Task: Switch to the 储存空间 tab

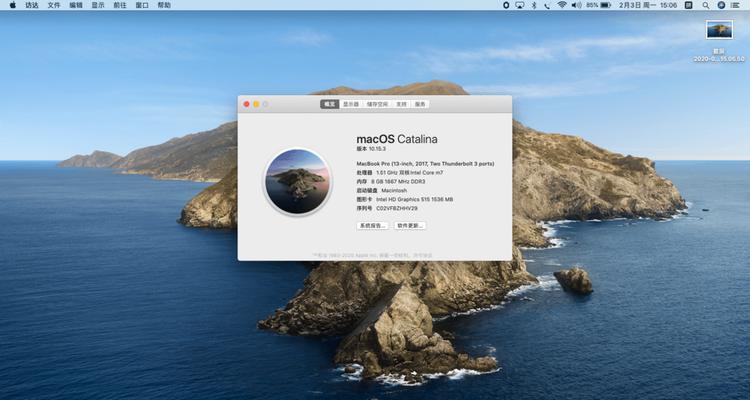Action: pyautogui.click(x=377, y=104)
